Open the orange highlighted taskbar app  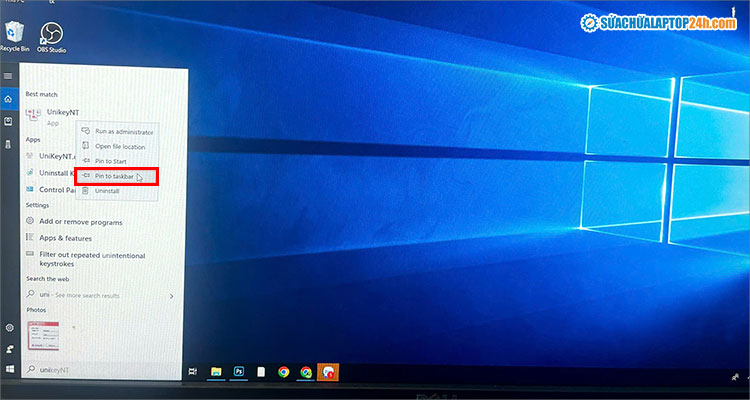[328, 372]
